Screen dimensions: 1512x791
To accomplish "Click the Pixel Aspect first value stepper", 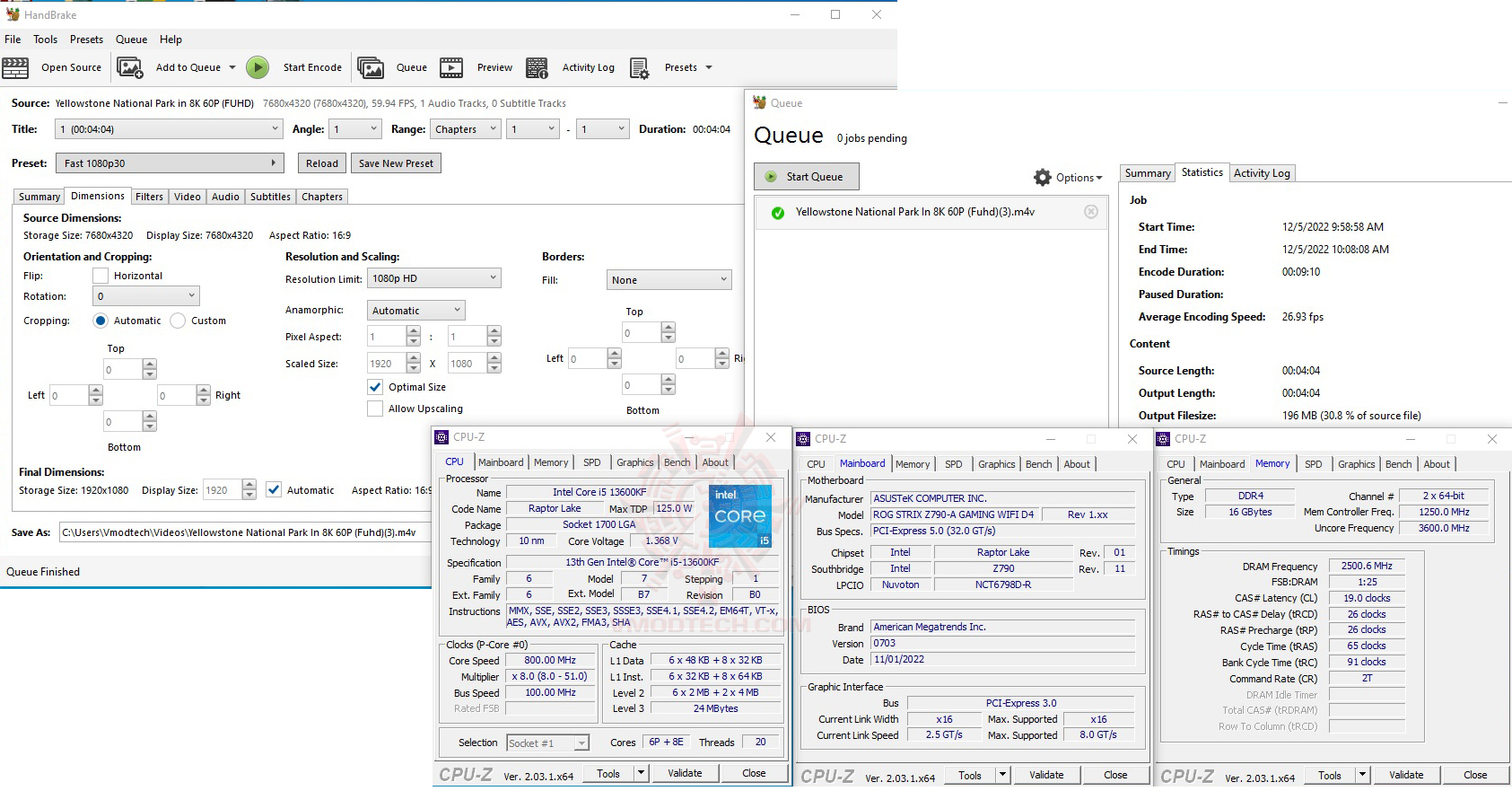I will [414, 337].
